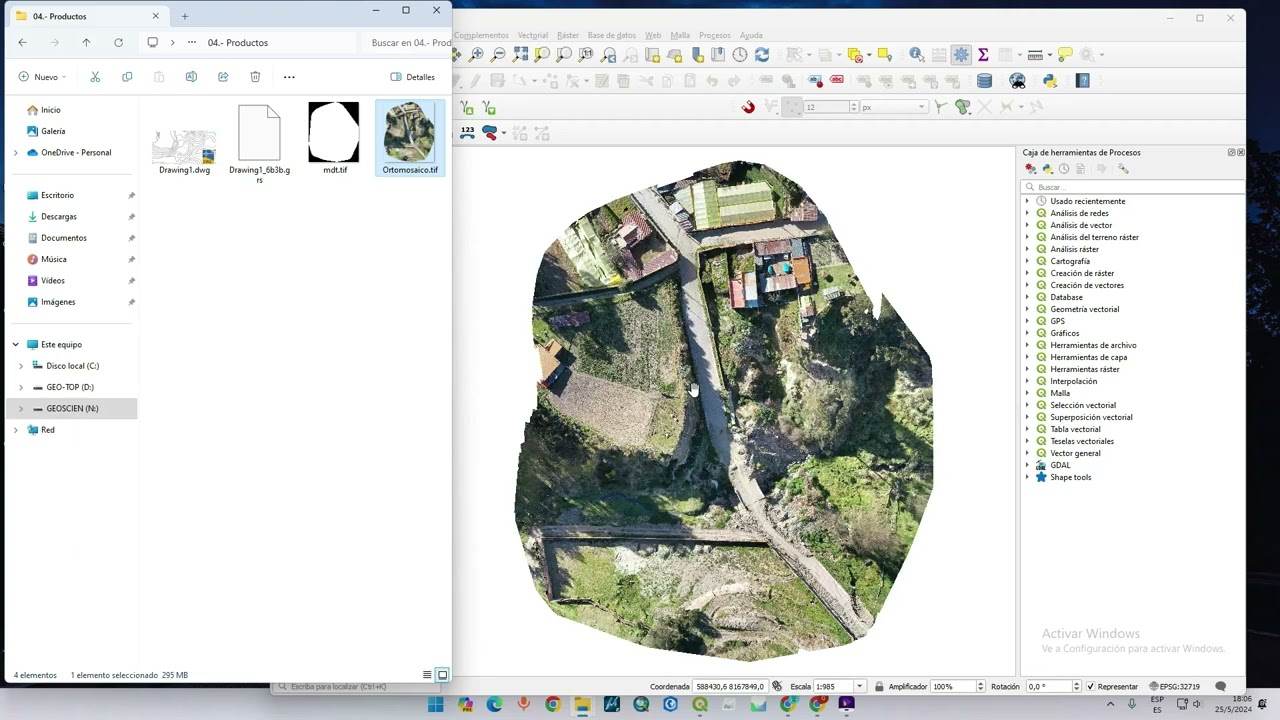This screenshot has width=1280, height=720.
Task: Switch to large thumbnails view in File Explorer
Action: click(442, 675)
